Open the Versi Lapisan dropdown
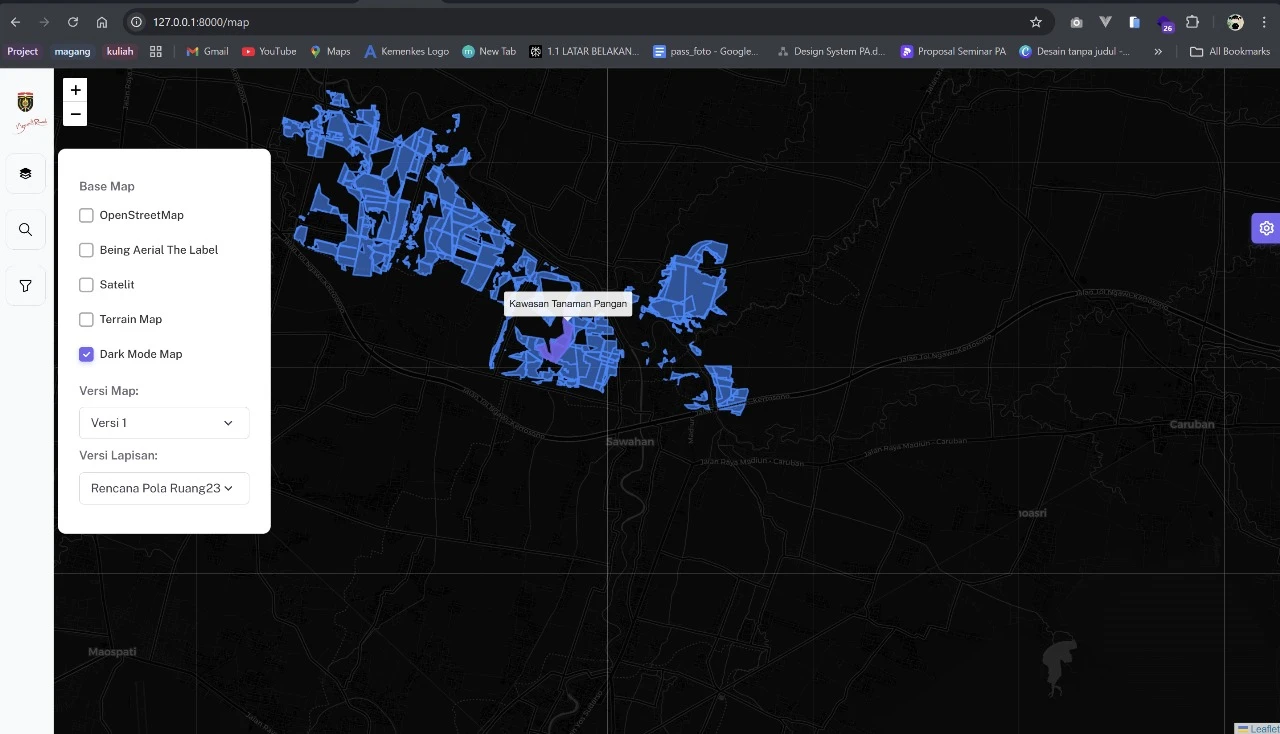The width and height of the screenshot is (1280, 734). click(x=164, y=489)
